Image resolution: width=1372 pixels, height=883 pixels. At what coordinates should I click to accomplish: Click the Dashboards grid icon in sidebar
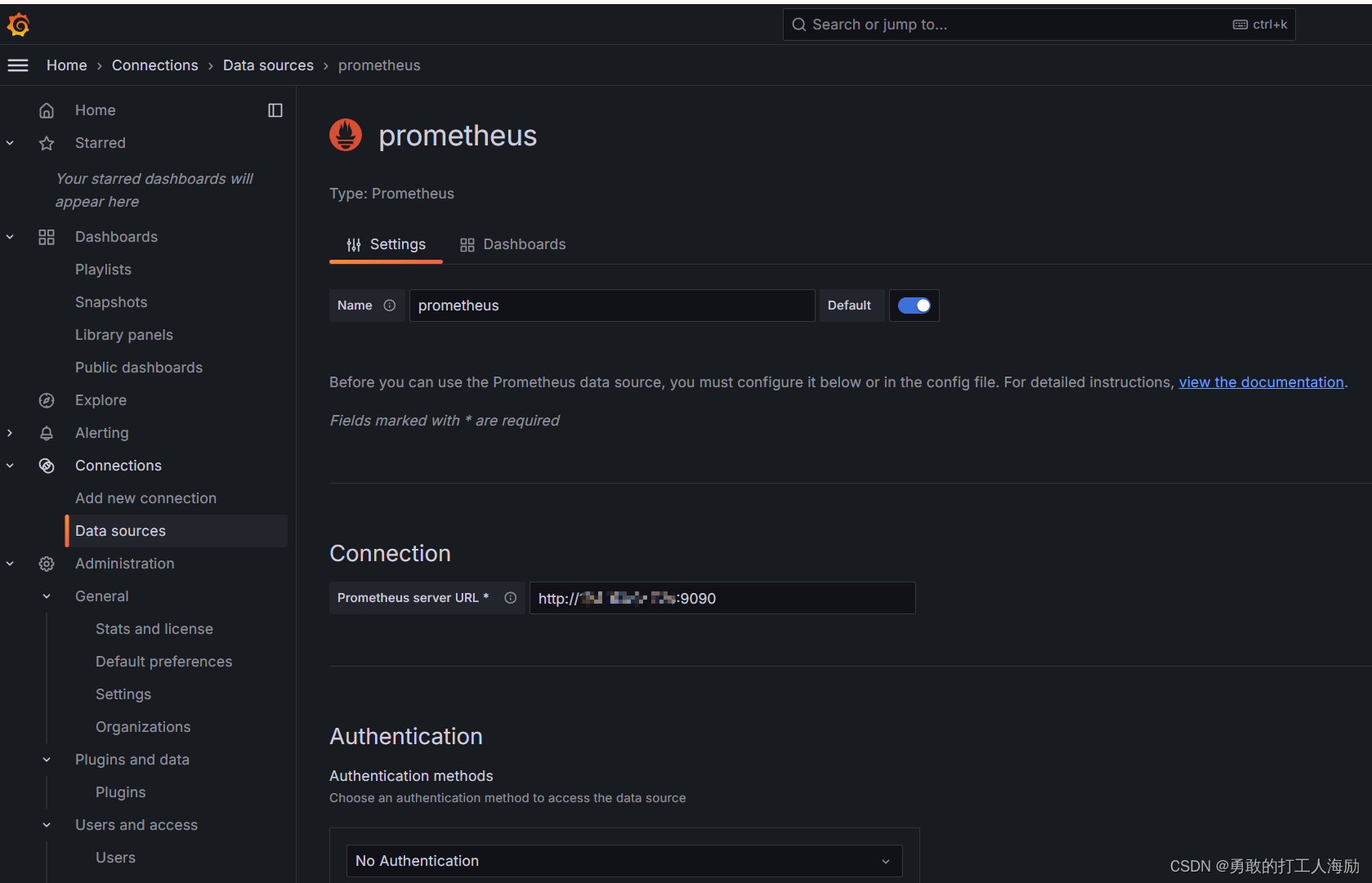[x=47, y=237]
